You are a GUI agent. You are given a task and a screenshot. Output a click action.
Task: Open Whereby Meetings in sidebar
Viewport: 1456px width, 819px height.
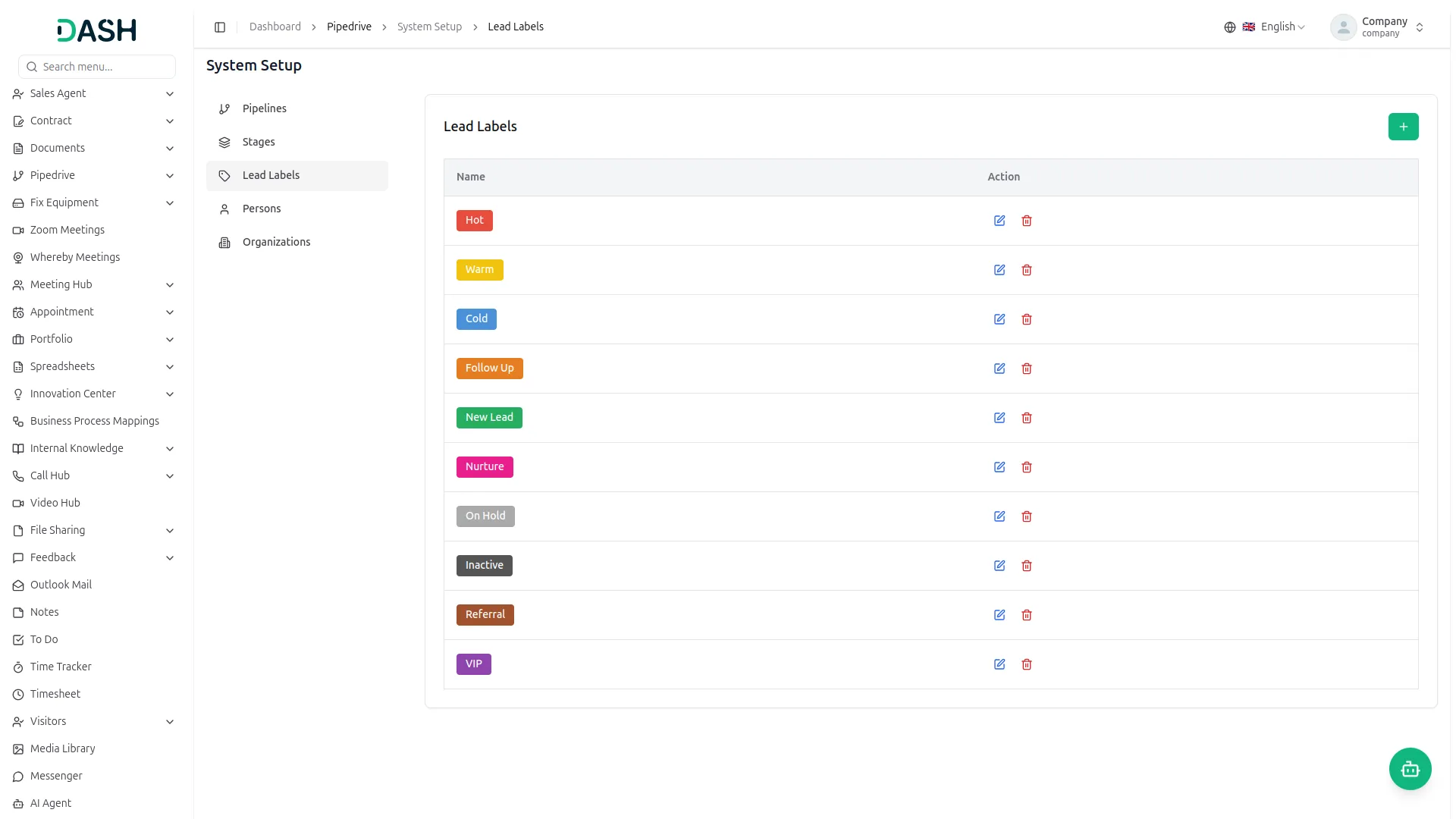(x=94, y=257)
